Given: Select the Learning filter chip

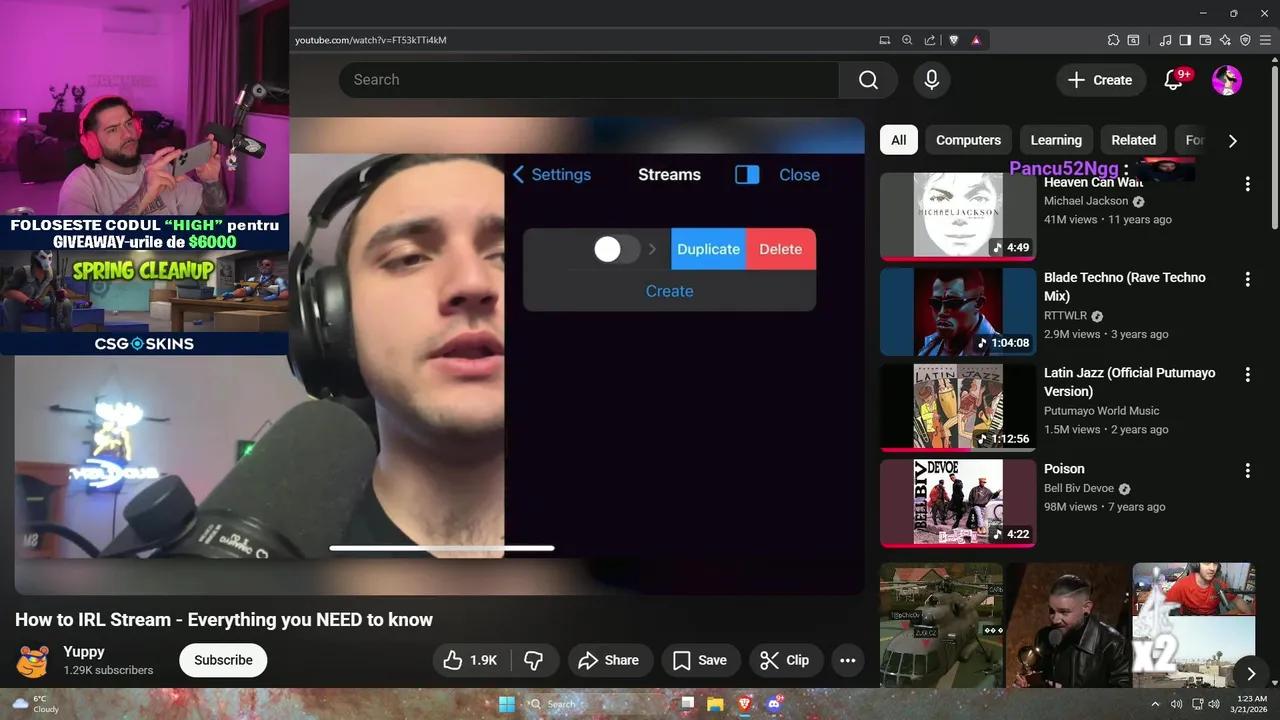Looking at the screenshot, I should point(1056,140).
